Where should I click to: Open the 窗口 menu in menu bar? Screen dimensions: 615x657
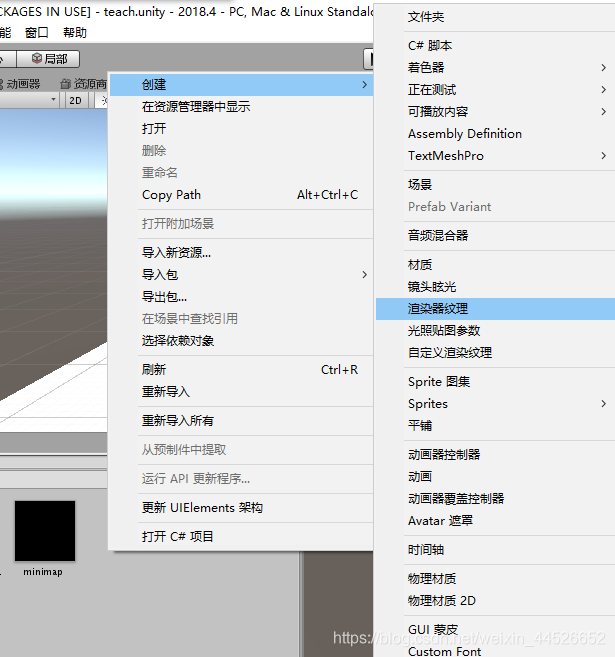point(36,33)
